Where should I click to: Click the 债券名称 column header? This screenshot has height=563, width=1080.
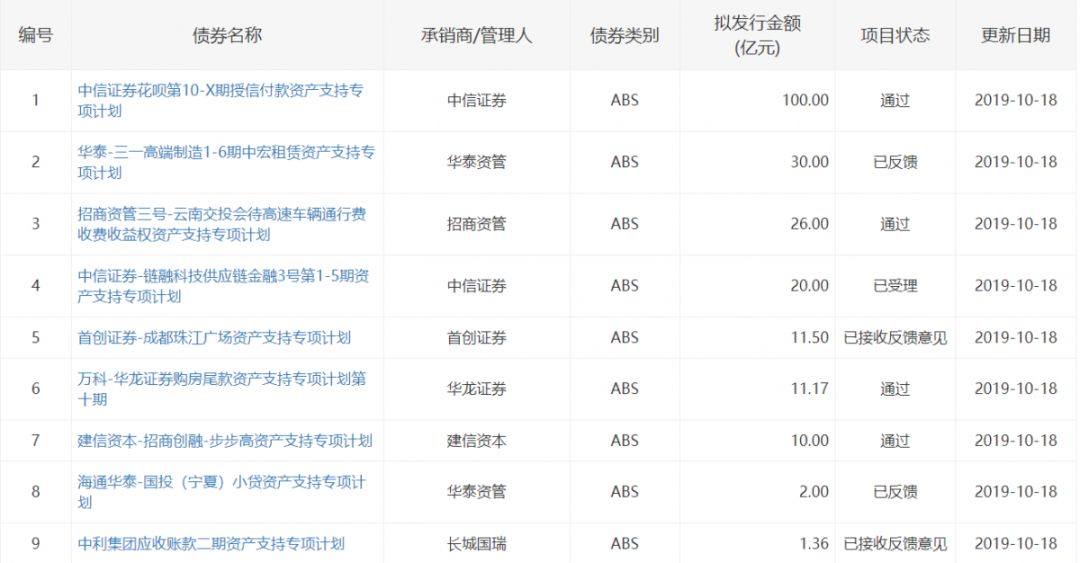coord(227,35)
